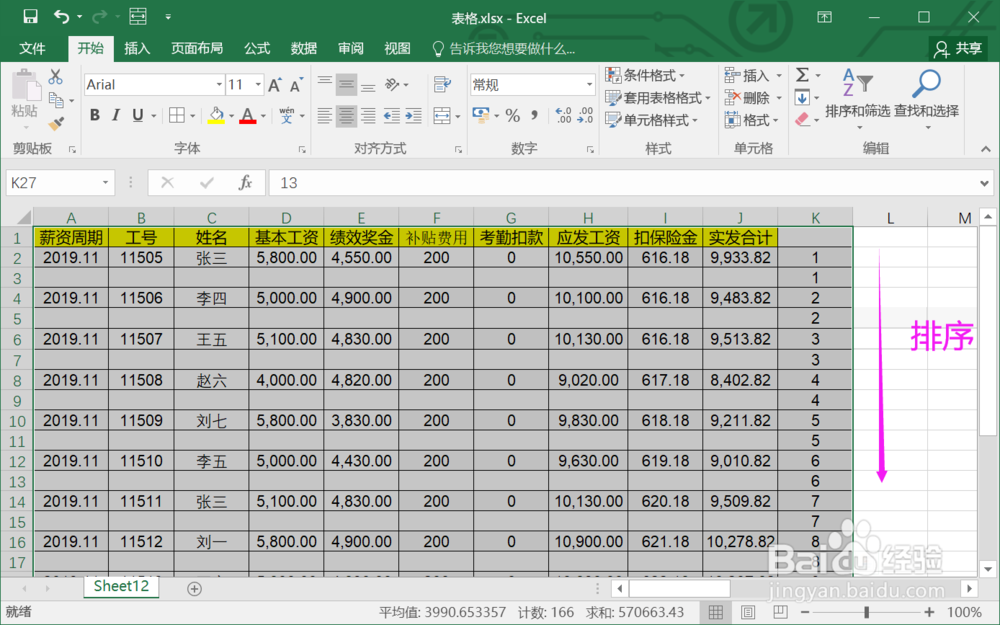The image size is (1000, 625).
Task: Increase font size with large A
Action: point(275,85)
